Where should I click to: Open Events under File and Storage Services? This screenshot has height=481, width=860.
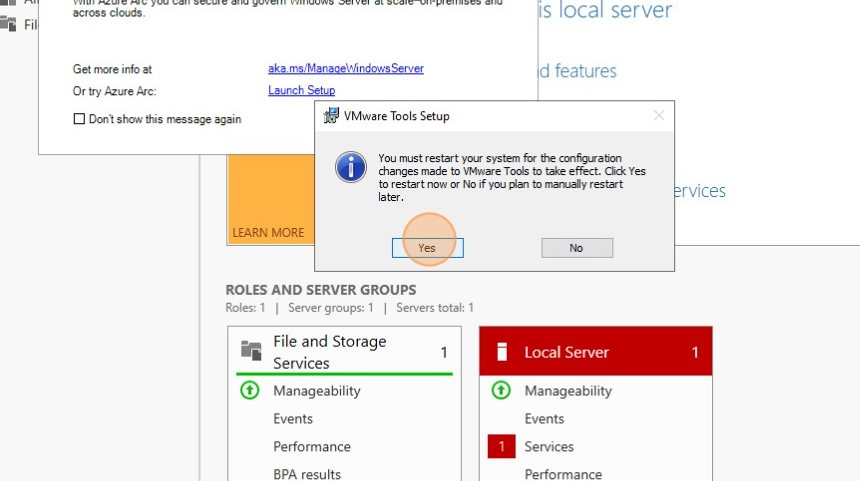click(293, 419)
